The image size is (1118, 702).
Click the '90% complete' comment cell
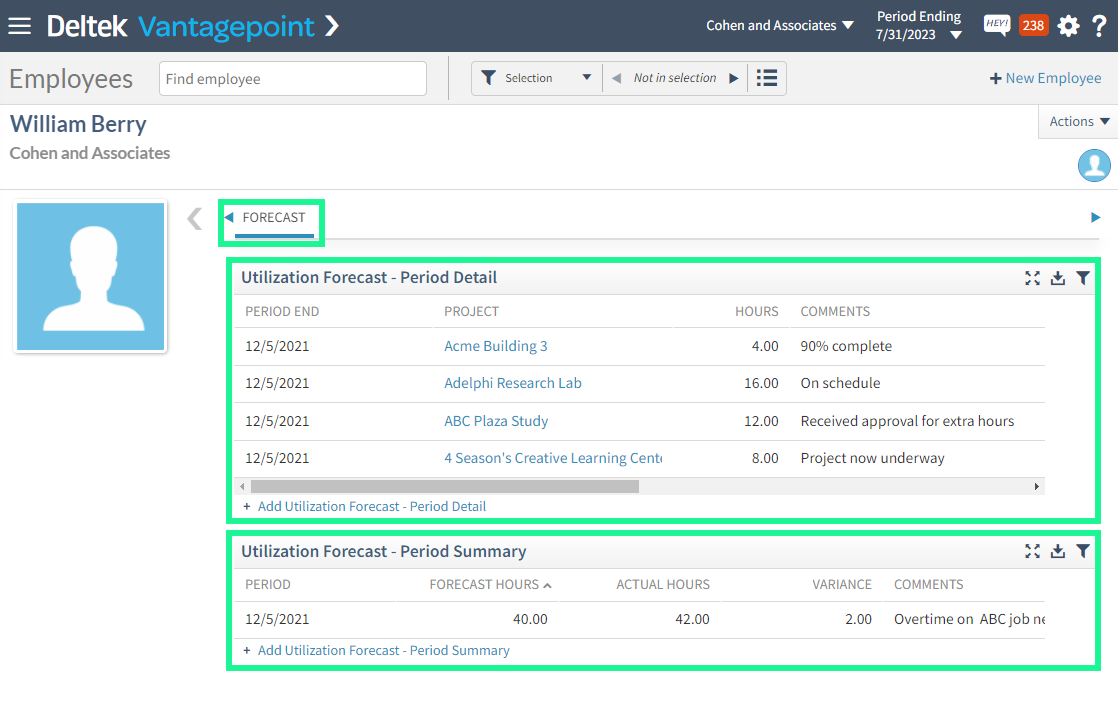click(x=846, y=346)
